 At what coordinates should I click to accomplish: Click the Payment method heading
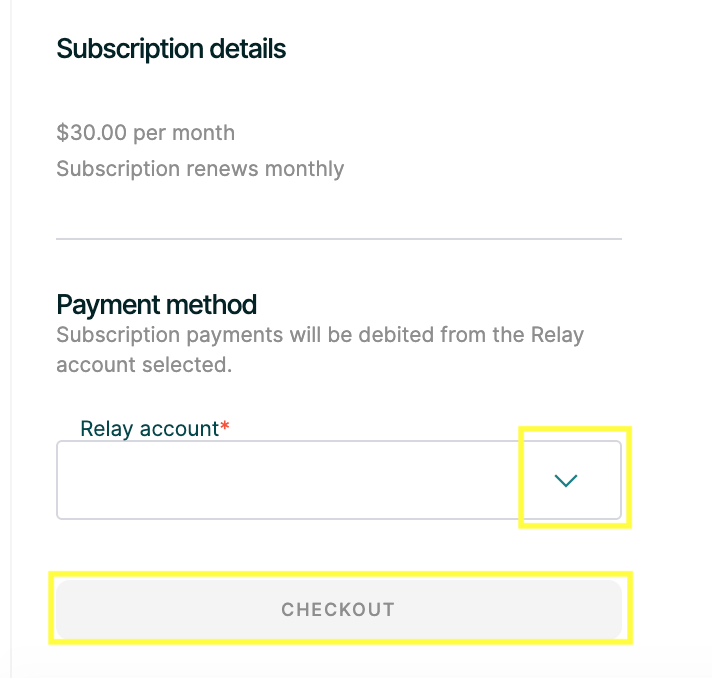157,304
